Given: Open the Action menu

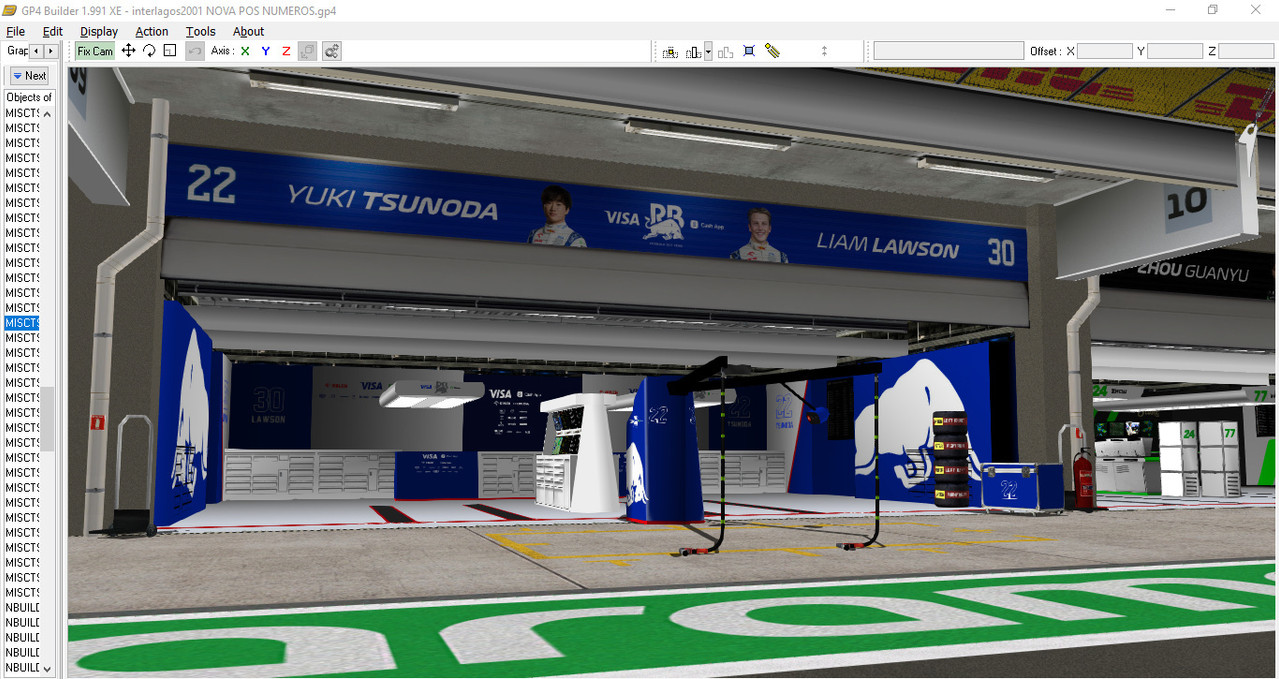Looking at the screenshot, I should (152, 31).
